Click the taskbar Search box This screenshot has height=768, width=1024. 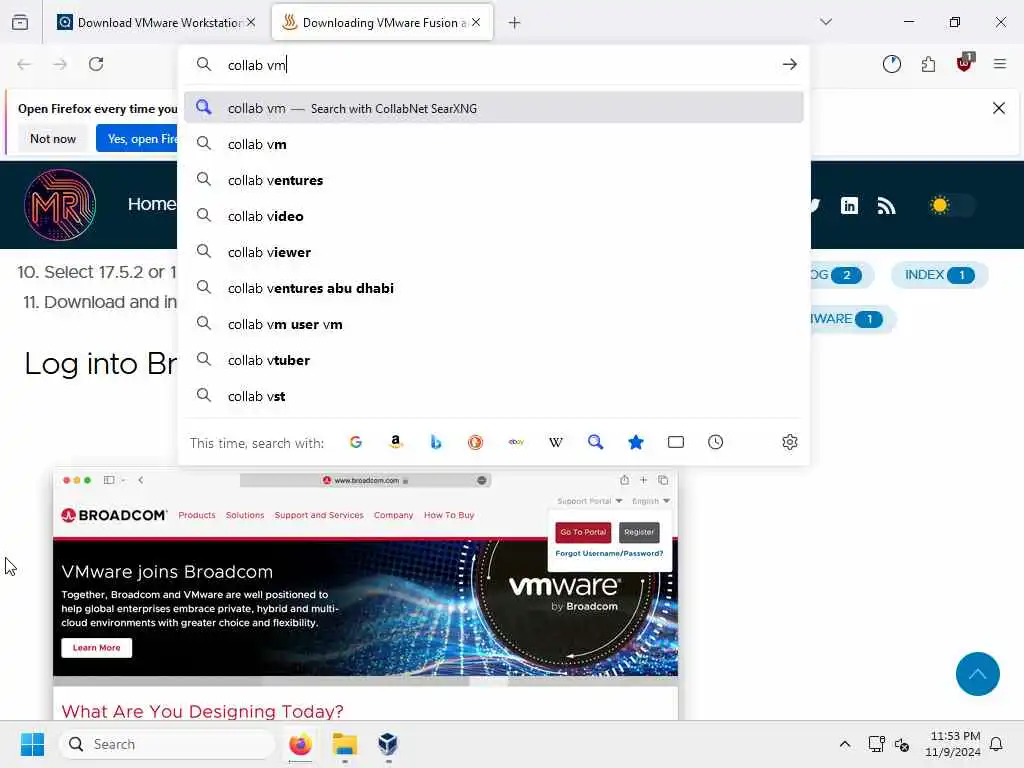[167, 744]
